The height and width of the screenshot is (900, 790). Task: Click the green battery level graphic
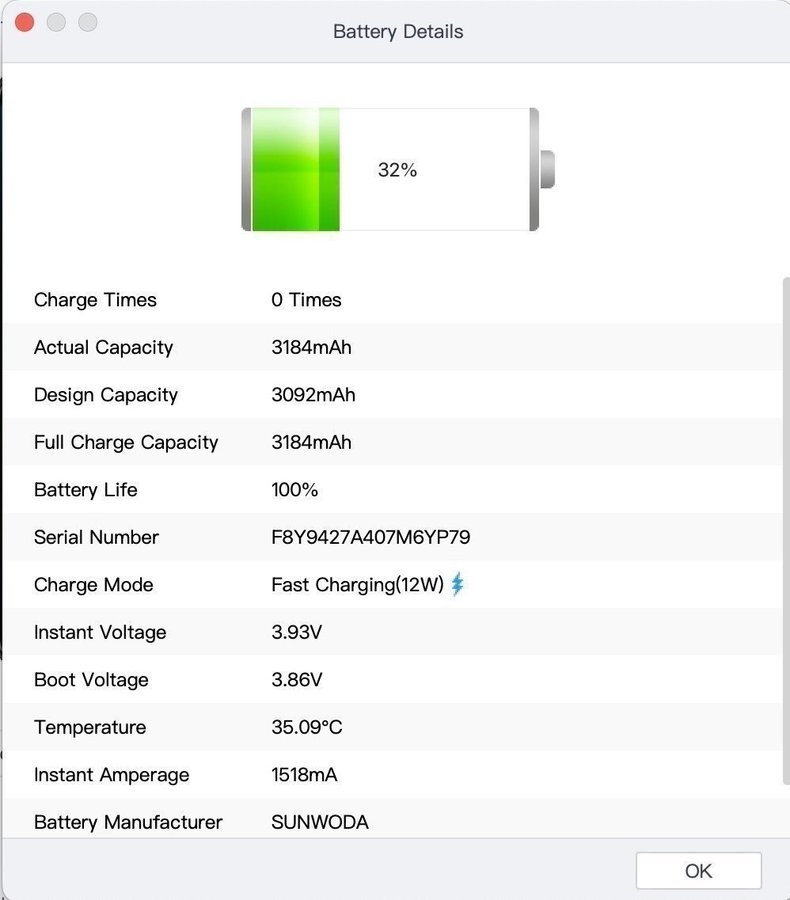[295, 170]
